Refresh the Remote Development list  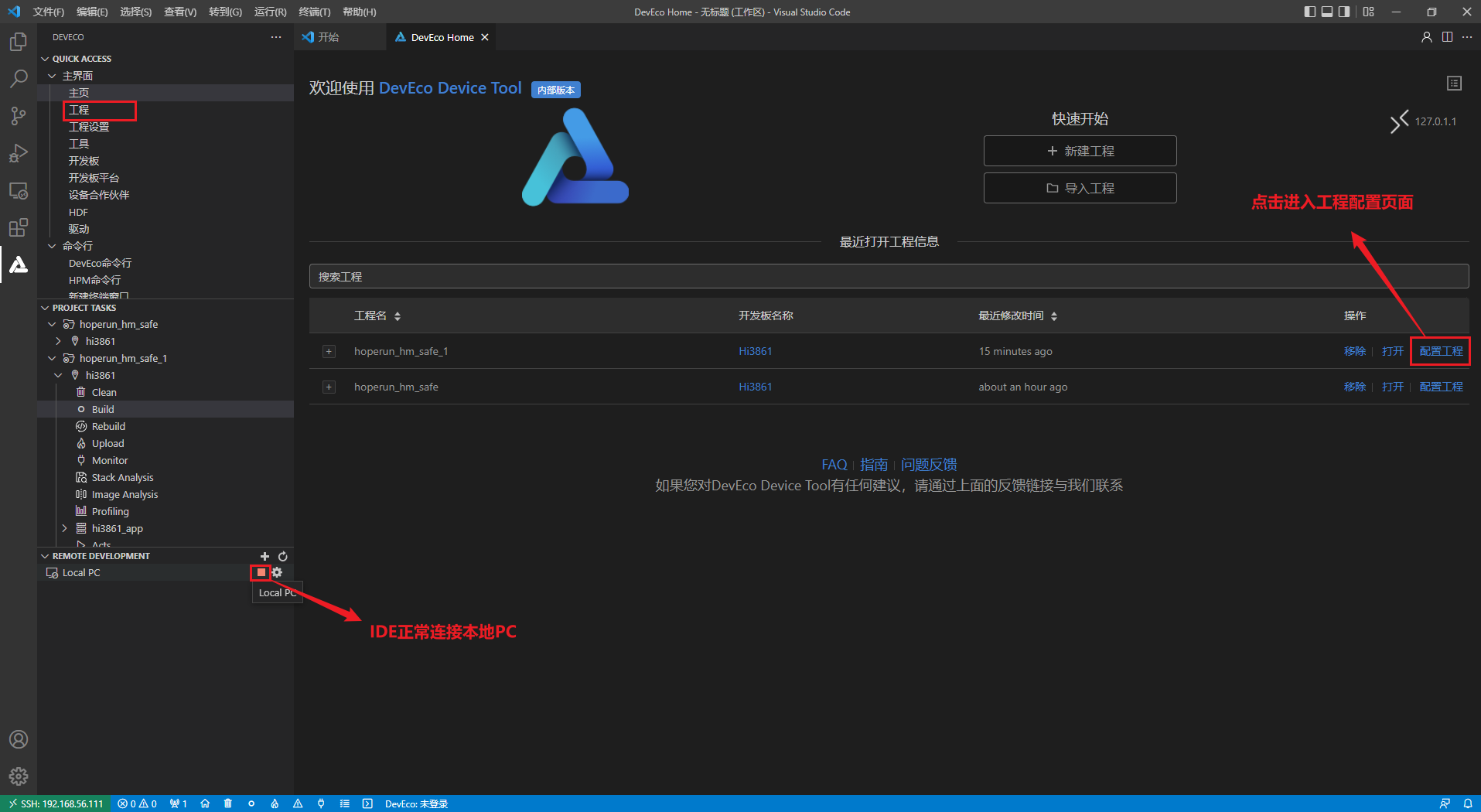tap(283, 556)
